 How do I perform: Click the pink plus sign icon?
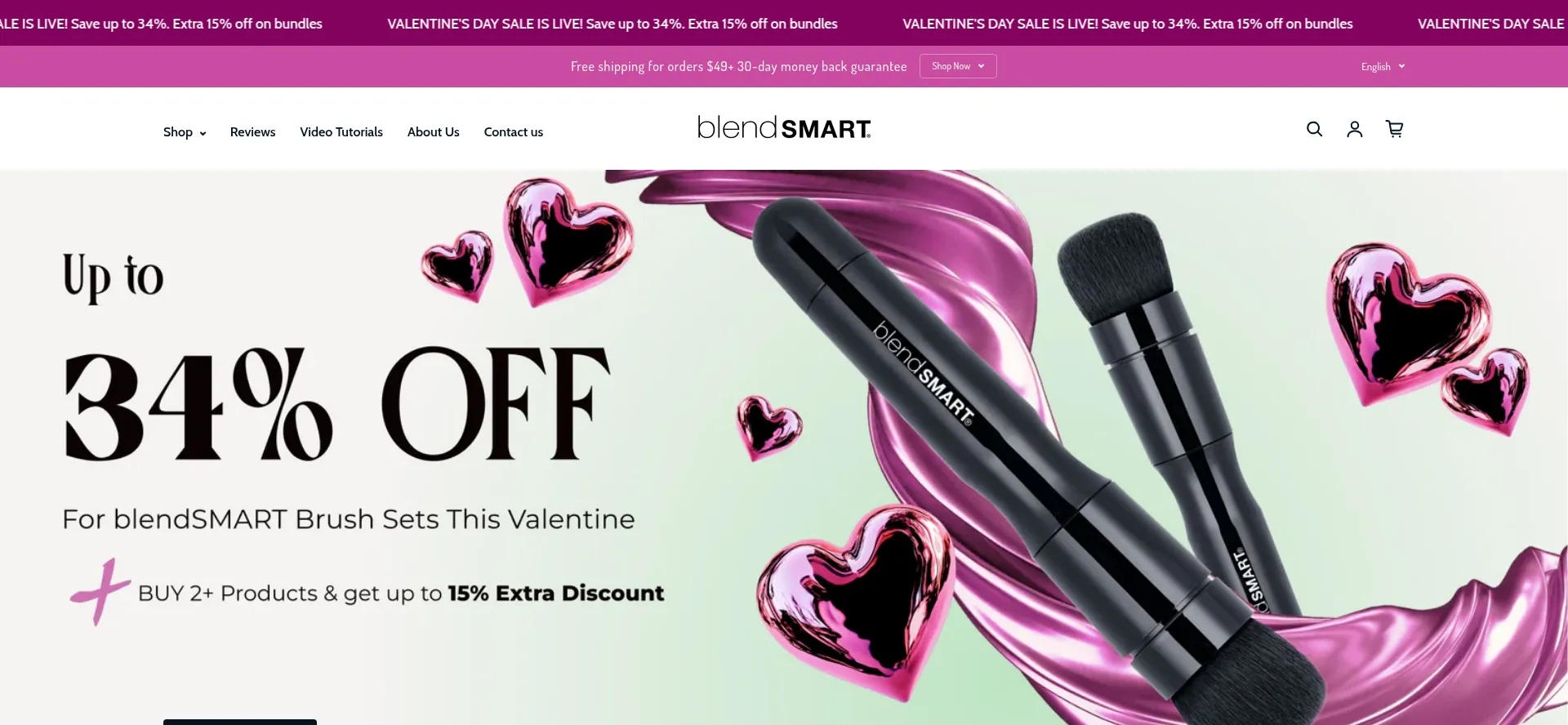(x=100, y=592)
